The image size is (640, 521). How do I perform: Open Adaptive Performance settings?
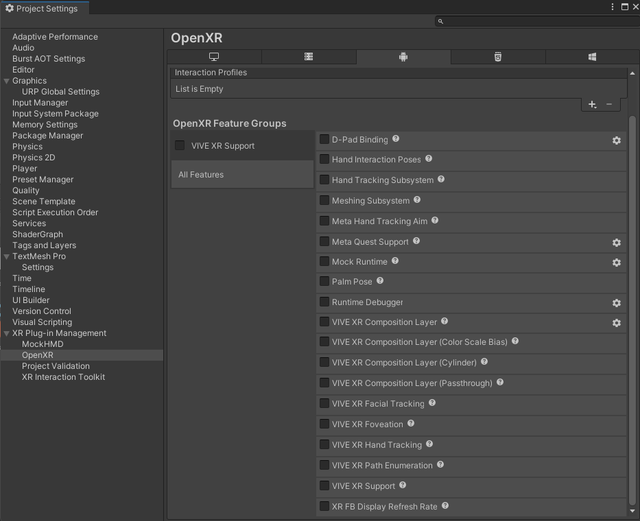click(55, 37)
